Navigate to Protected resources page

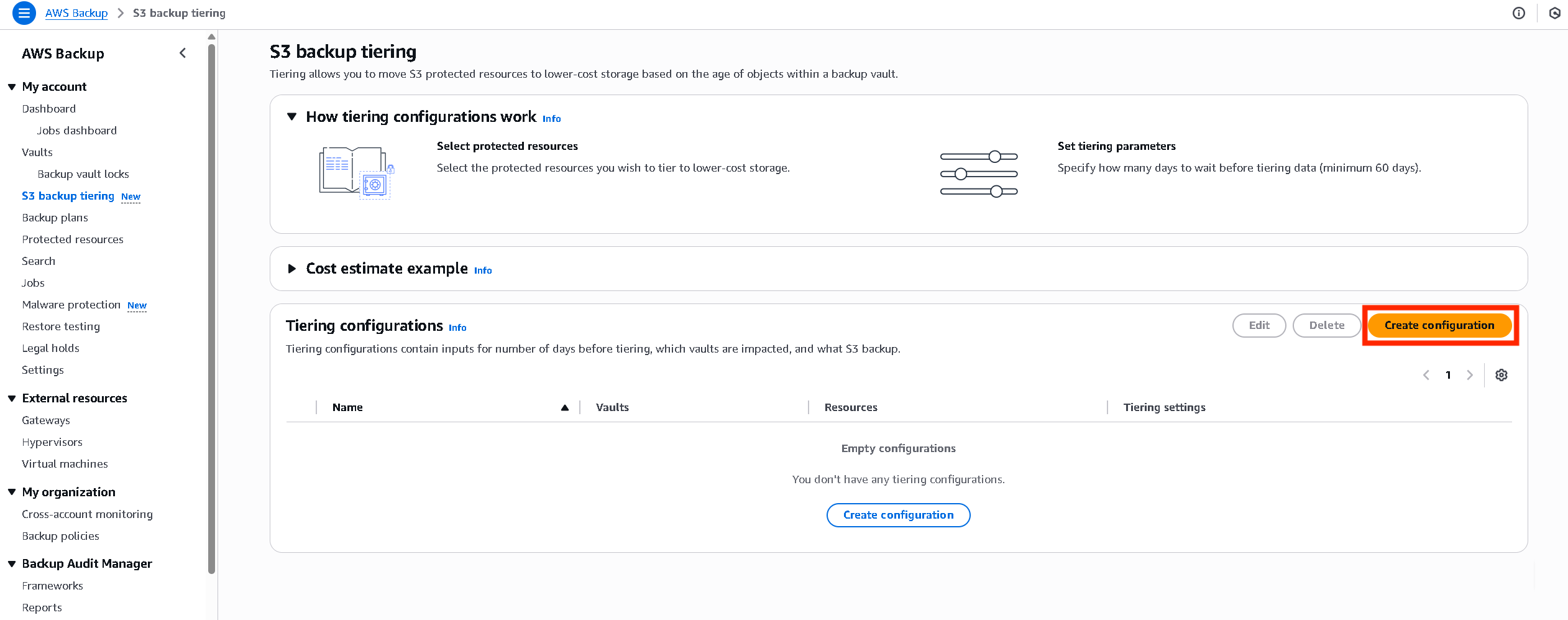[73, 239]
